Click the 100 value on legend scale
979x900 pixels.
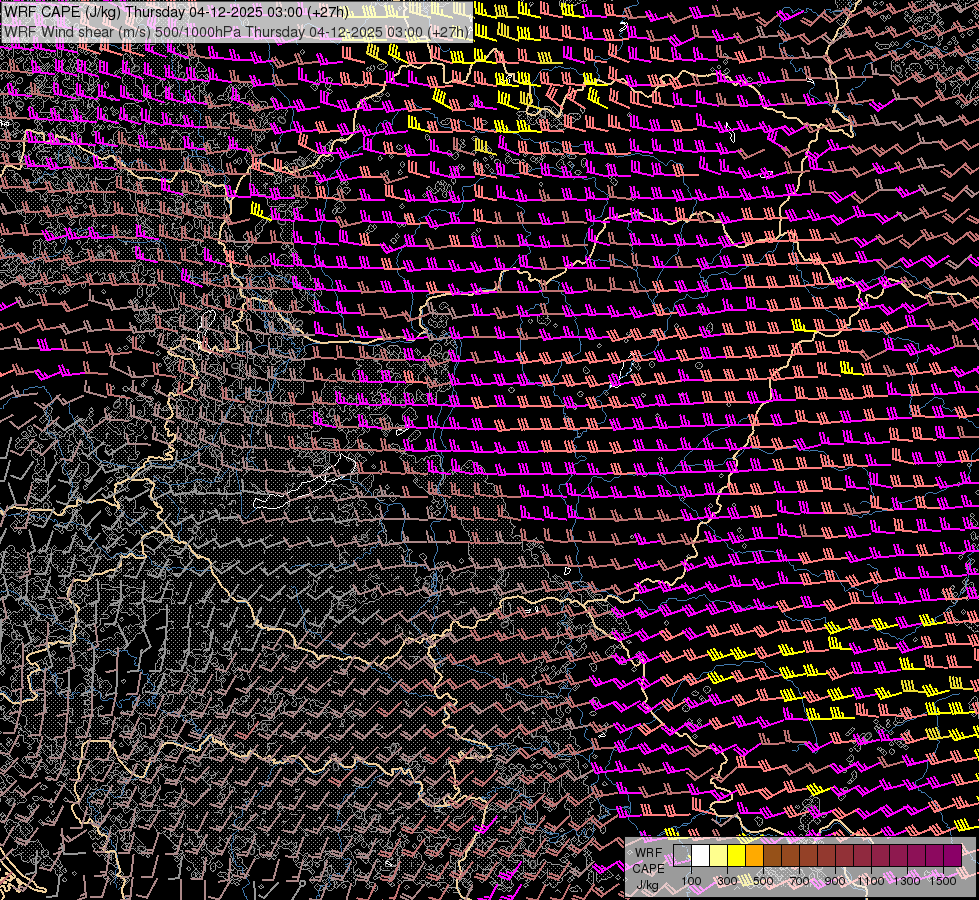click(x=691, y=881)
